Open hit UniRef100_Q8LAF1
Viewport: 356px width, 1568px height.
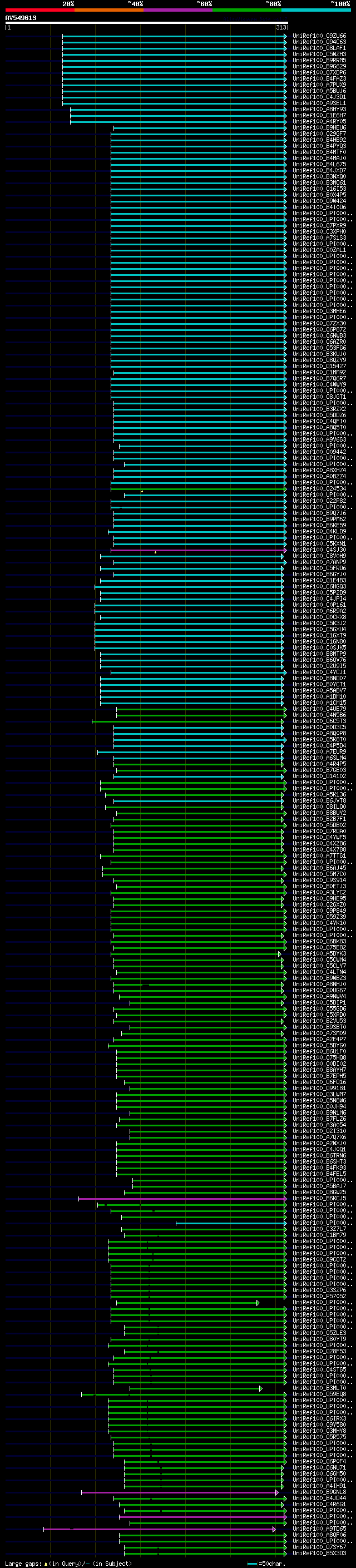click(x=319, y=48)
